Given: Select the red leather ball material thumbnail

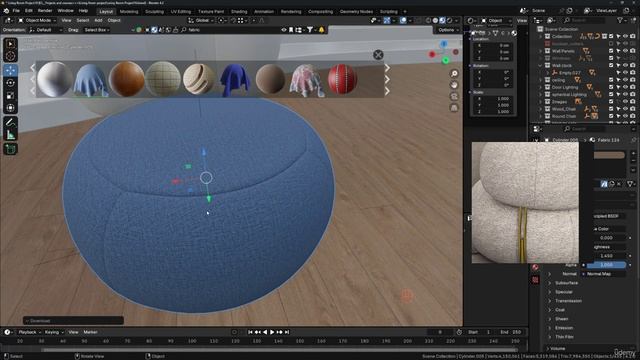Looking at the screenshot, I should pos(342,79).
